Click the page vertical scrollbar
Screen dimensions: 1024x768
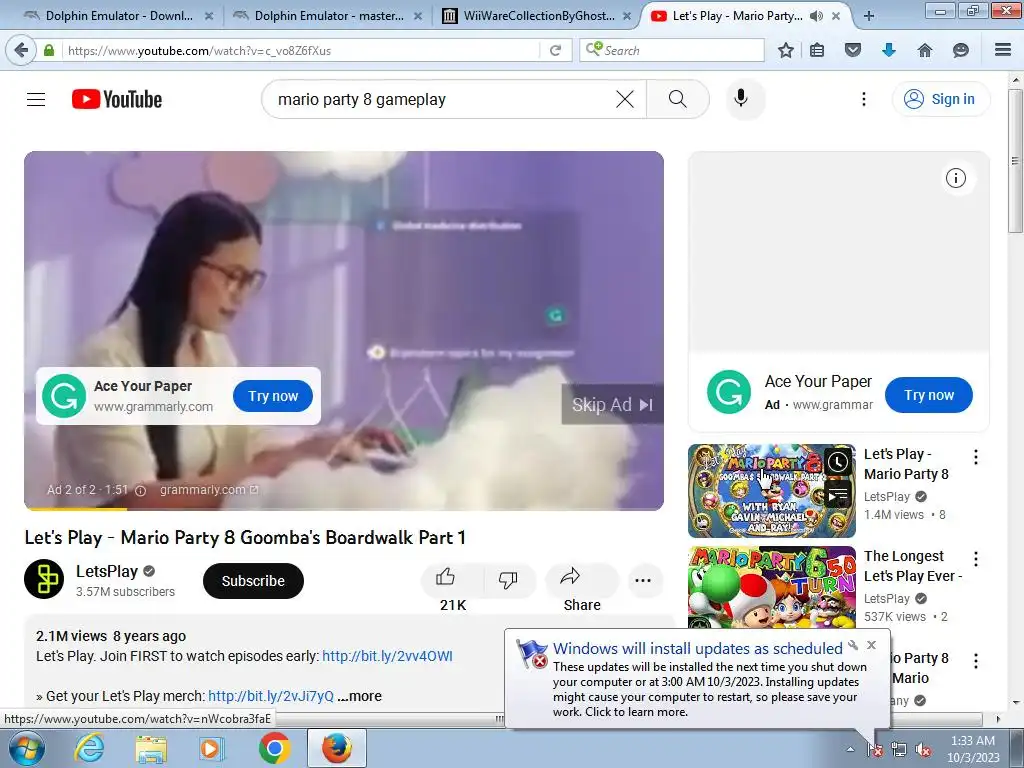[x=1015, y=160]
